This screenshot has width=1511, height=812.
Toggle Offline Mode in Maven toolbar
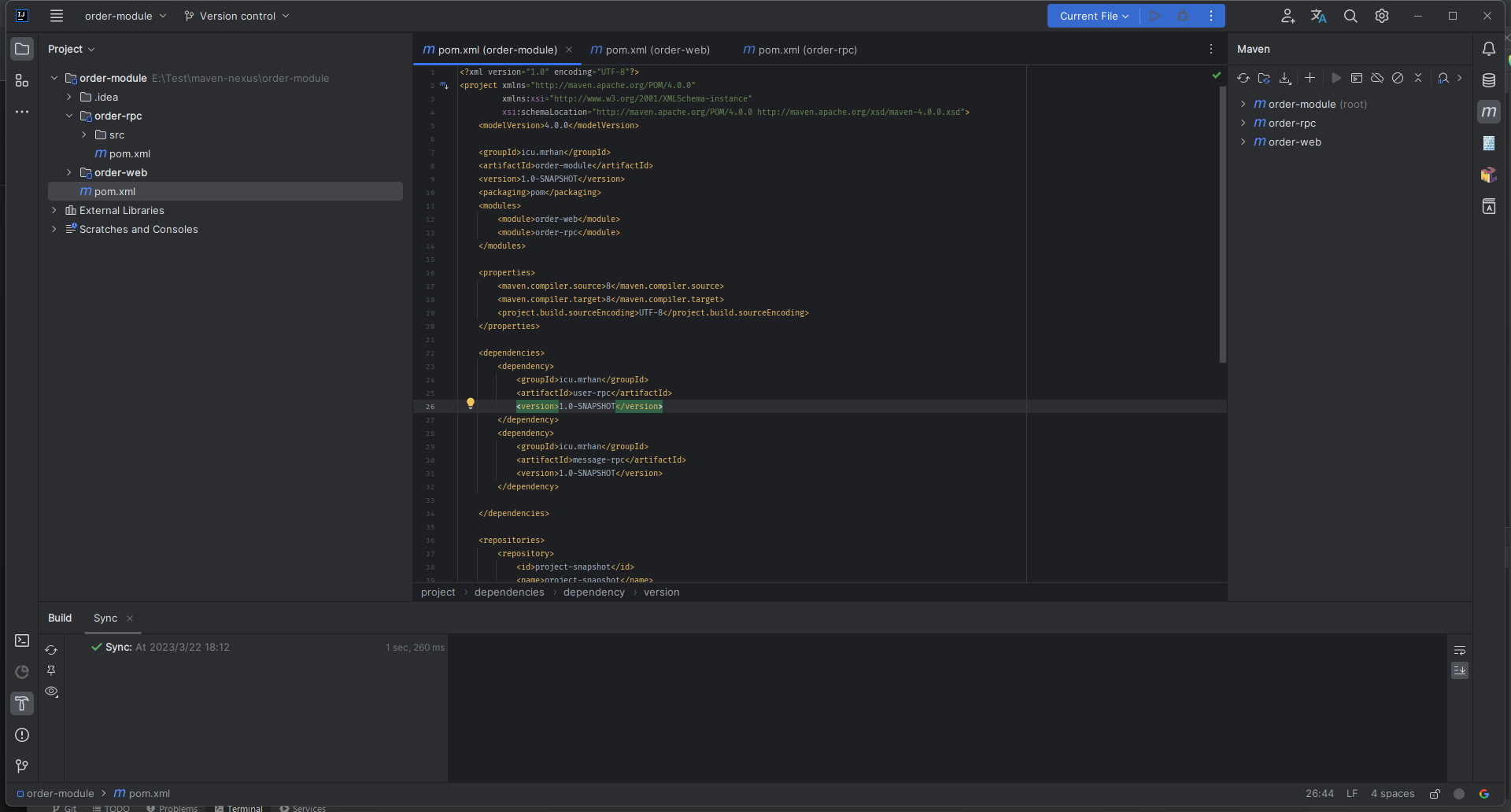coord(1377,78)
